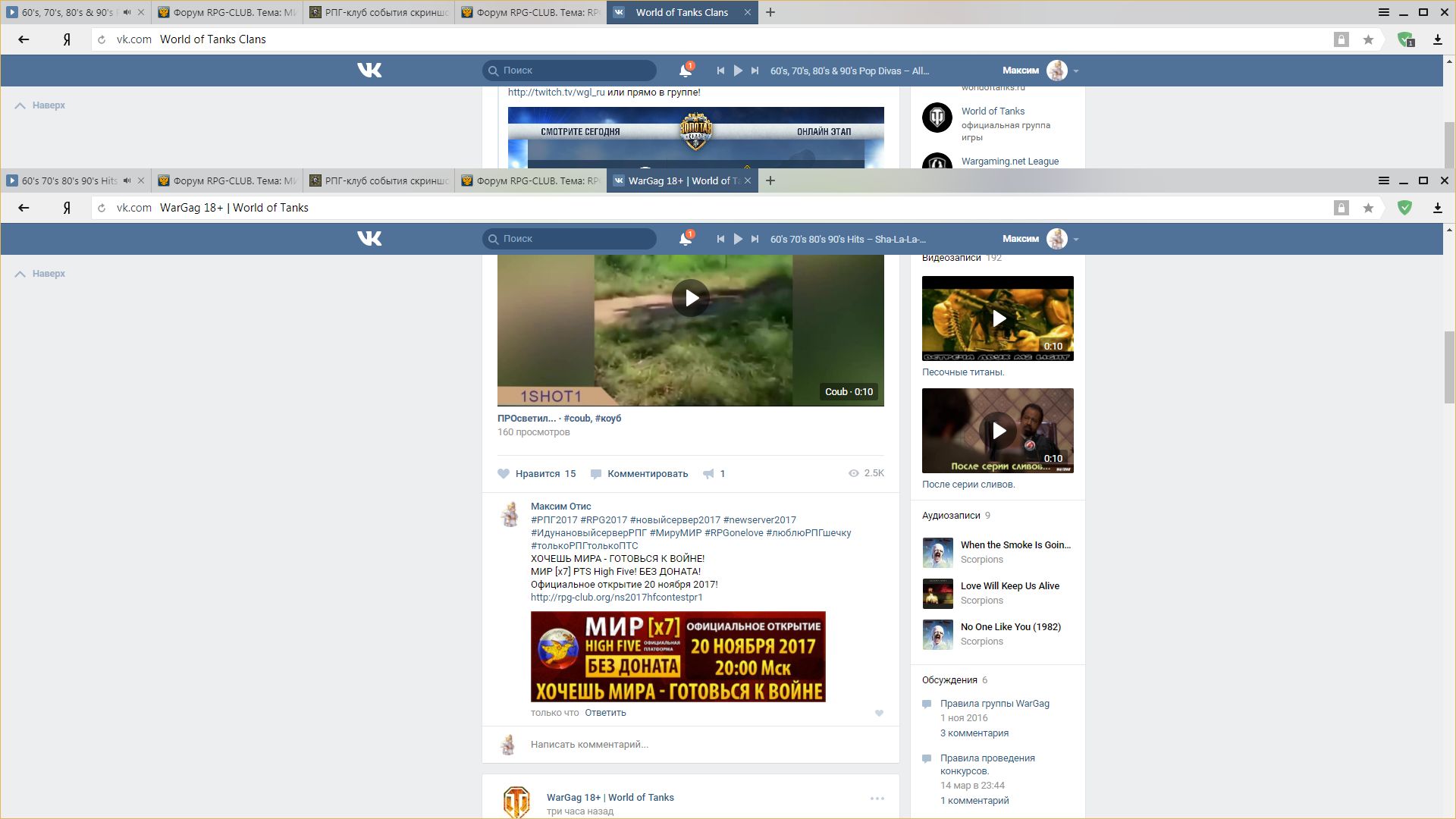Open a new tab with plus button
The width and height of the screenshot is (1456, 819).
tap(770, 180)
